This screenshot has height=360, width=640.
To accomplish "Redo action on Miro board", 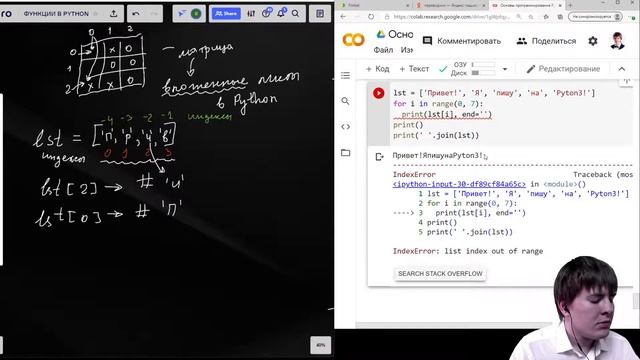I will (154, 13).
